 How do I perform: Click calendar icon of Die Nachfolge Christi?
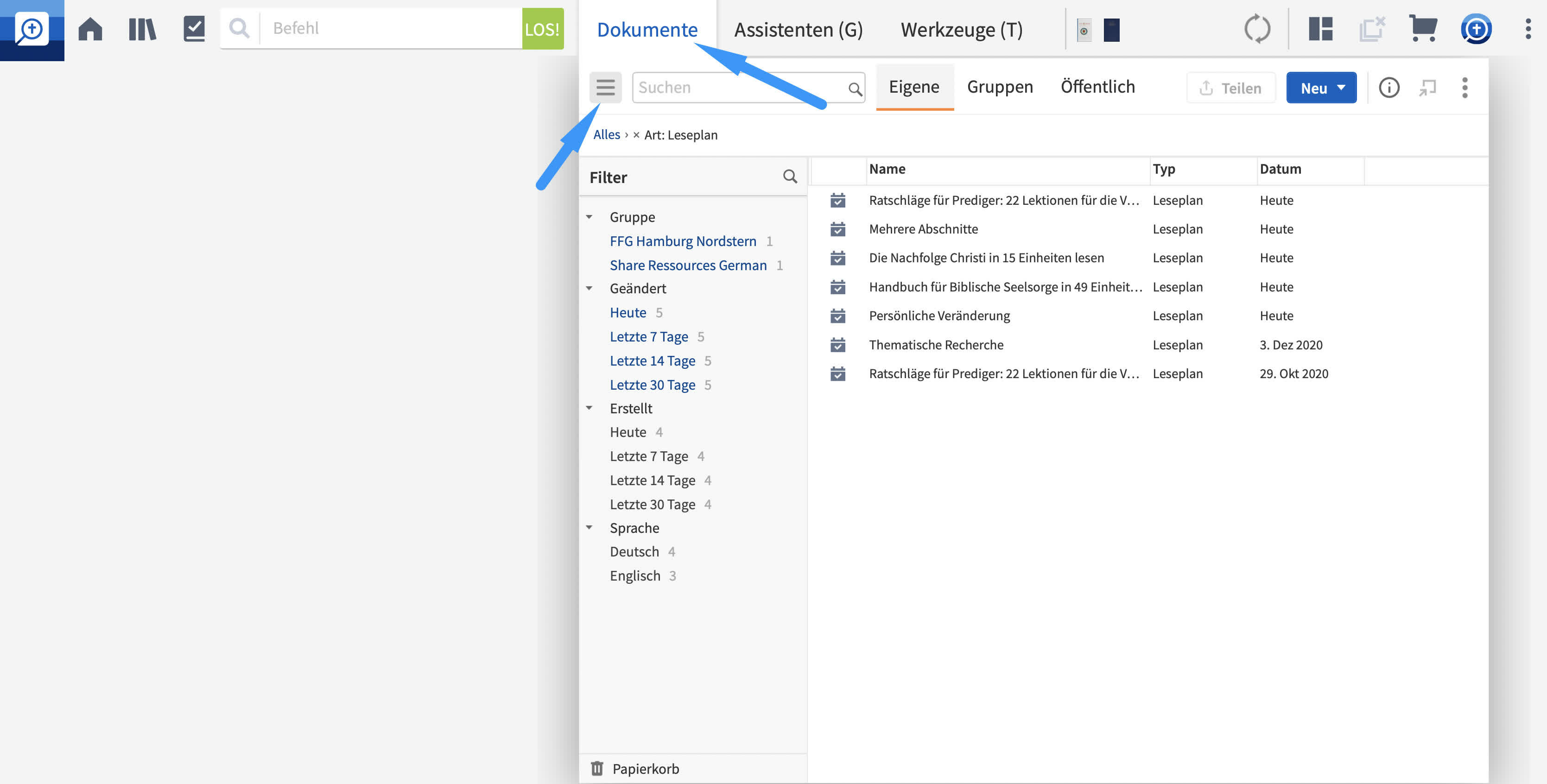click(838, 258)
